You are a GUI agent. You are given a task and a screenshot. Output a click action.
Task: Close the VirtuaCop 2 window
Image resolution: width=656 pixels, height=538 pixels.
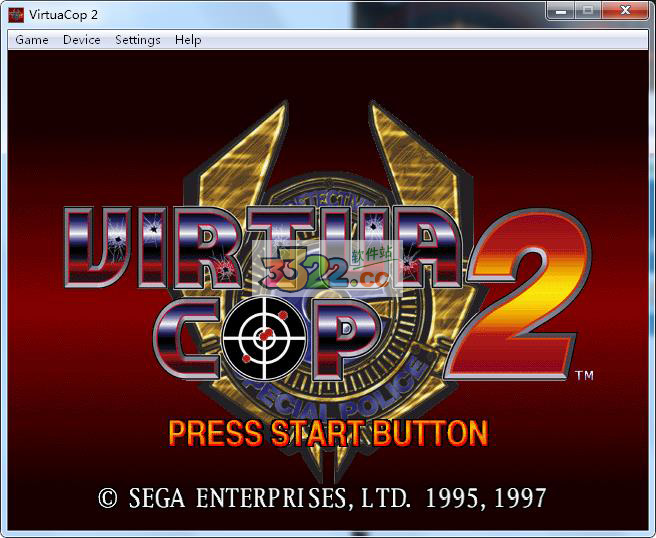[625, 11]
